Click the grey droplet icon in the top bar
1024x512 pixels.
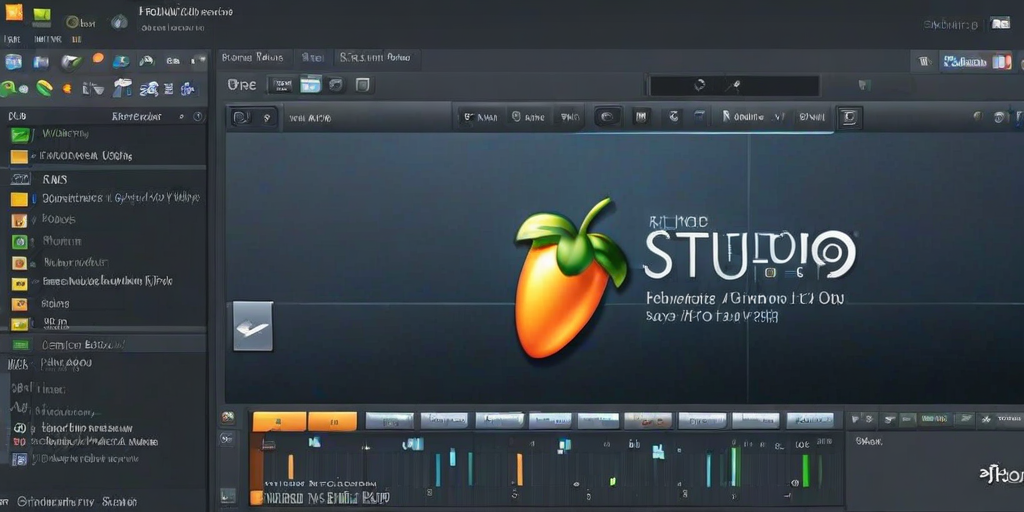click(x=119, y=22)
